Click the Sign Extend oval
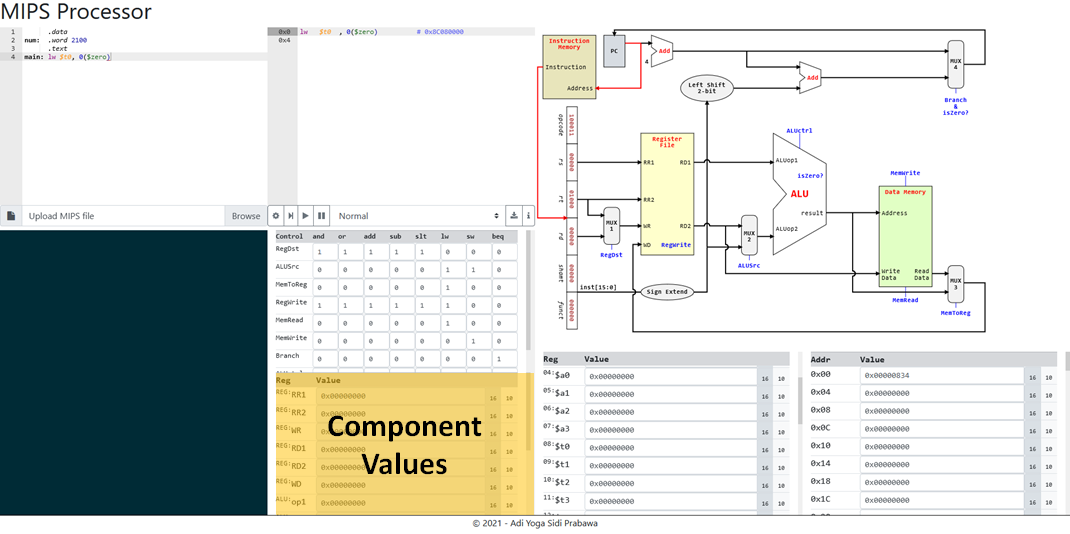This screenshot has height=534, width=1070. (x=666, y=292)
